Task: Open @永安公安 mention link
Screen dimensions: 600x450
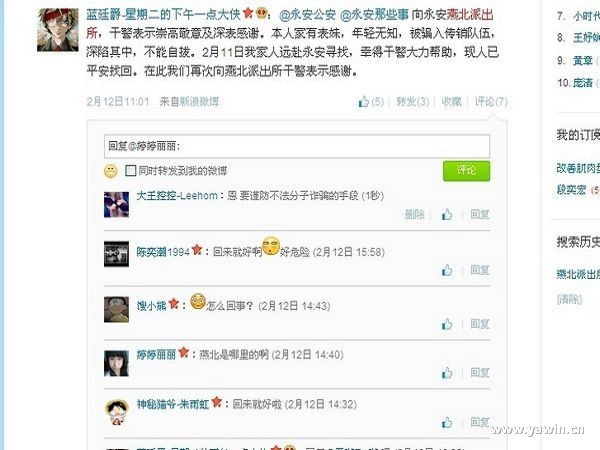Action: (307, 15)
